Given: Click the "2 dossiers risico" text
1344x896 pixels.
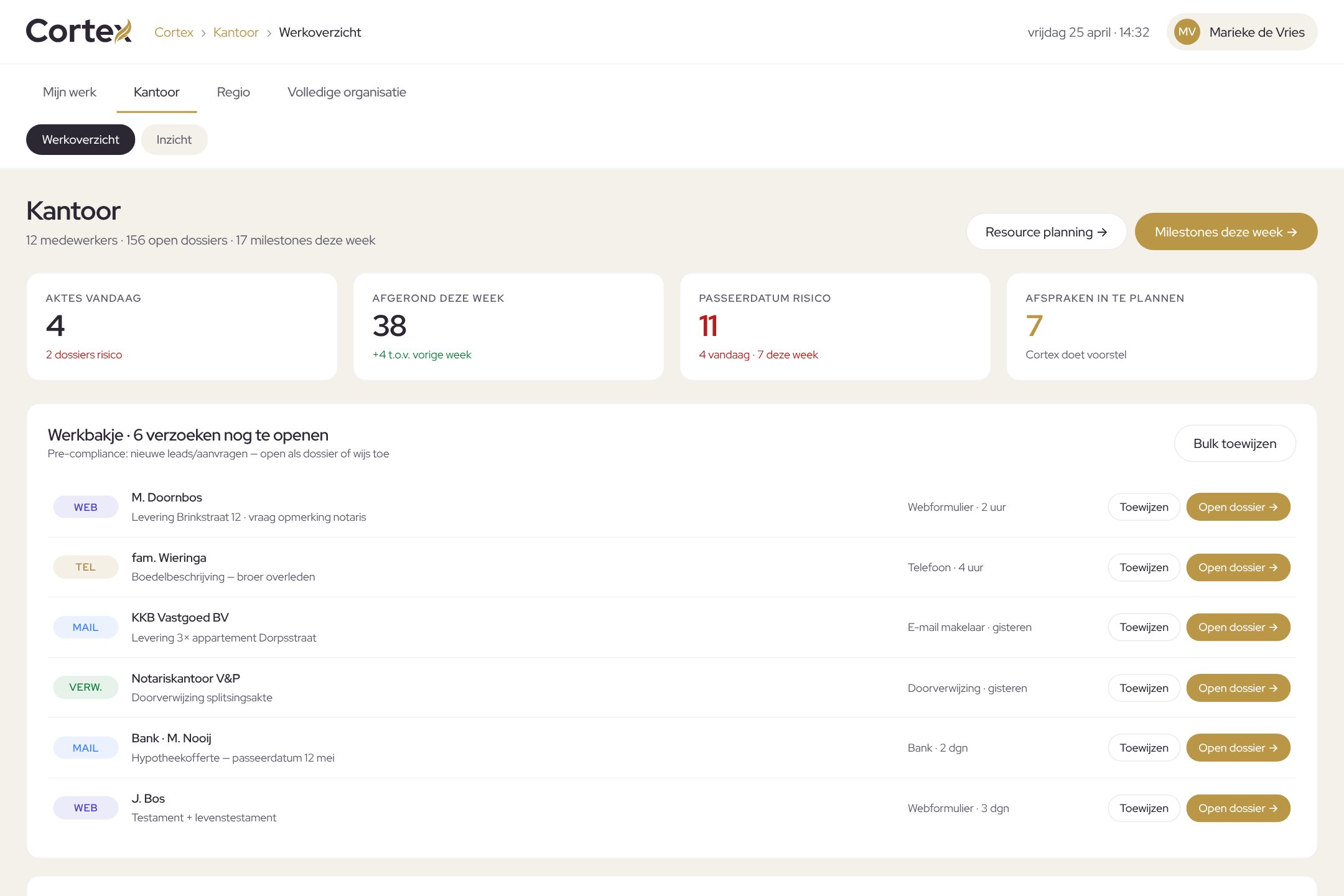Looking at the screenshot, I should click(83, 355).
